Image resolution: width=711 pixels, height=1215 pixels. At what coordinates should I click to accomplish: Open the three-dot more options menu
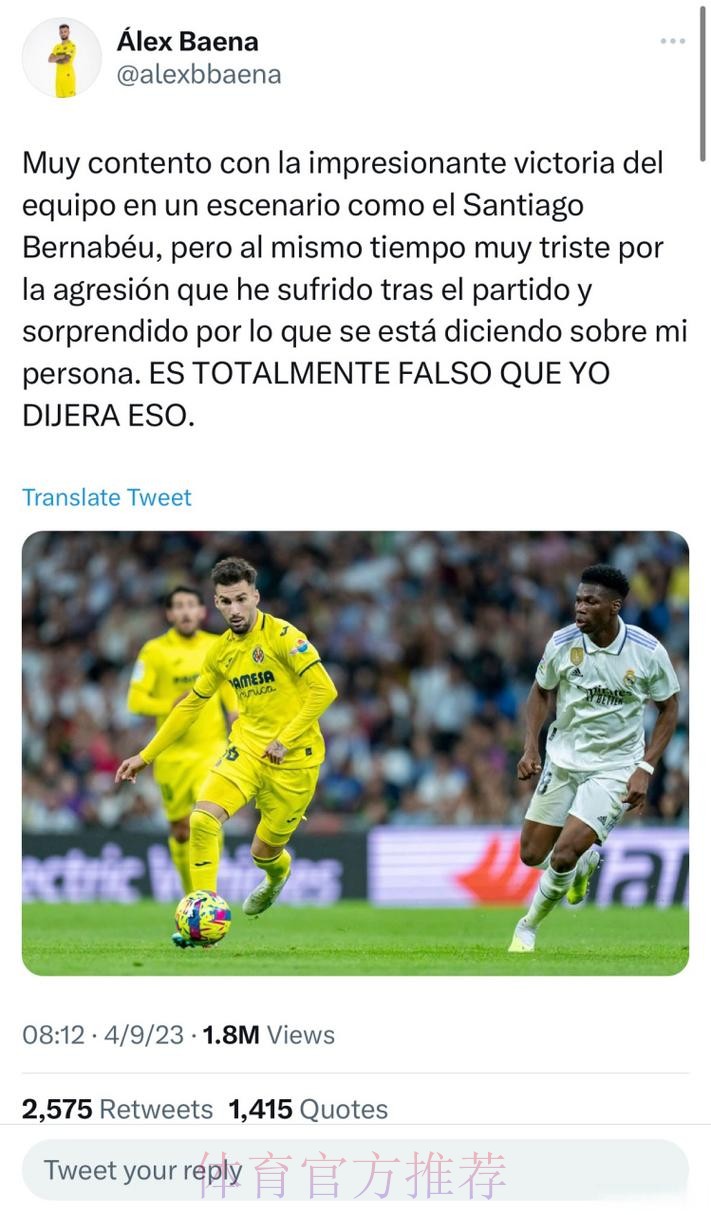pos(673,41)
